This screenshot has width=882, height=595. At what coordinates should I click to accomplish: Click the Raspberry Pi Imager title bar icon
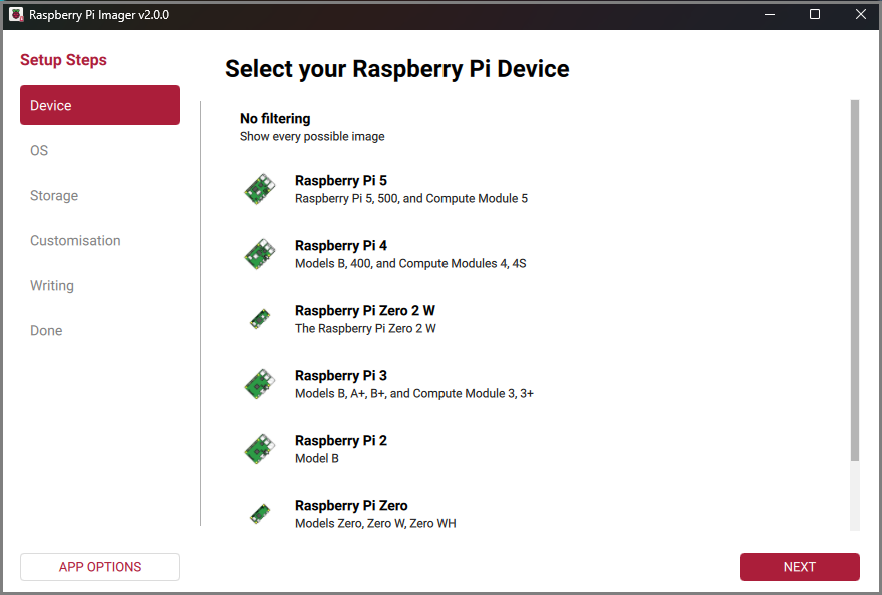click(x=14, y=14)
